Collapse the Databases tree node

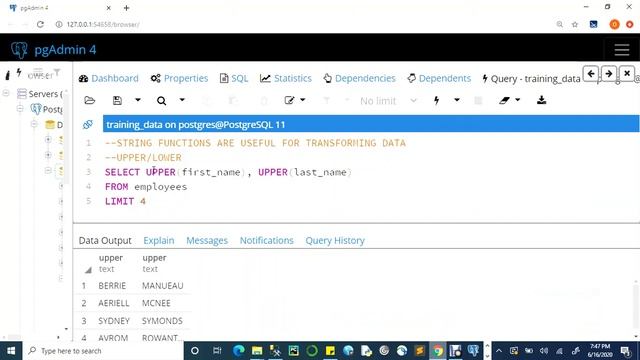coord(34,124)
